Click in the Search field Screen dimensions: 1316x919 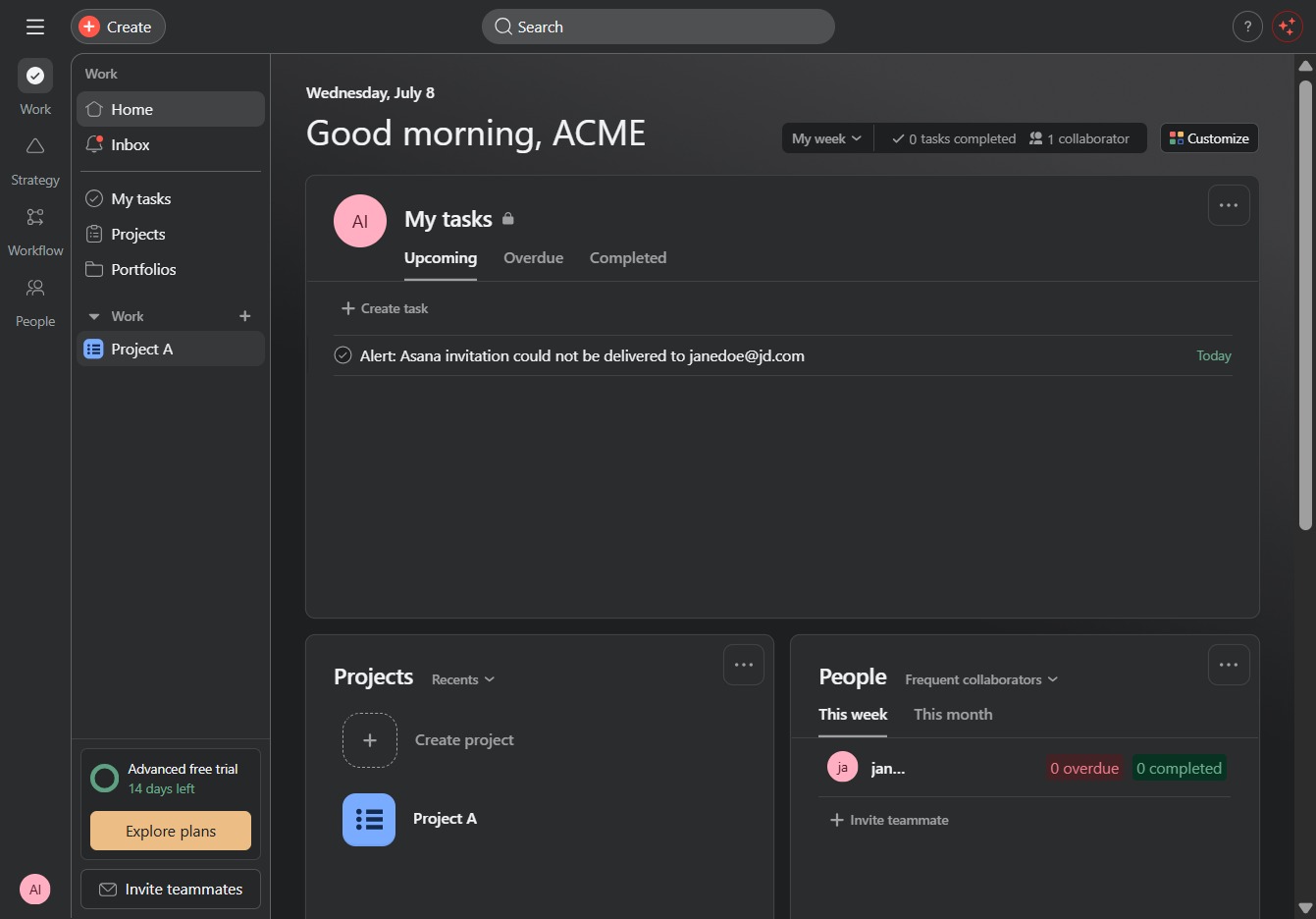[658, 27]
